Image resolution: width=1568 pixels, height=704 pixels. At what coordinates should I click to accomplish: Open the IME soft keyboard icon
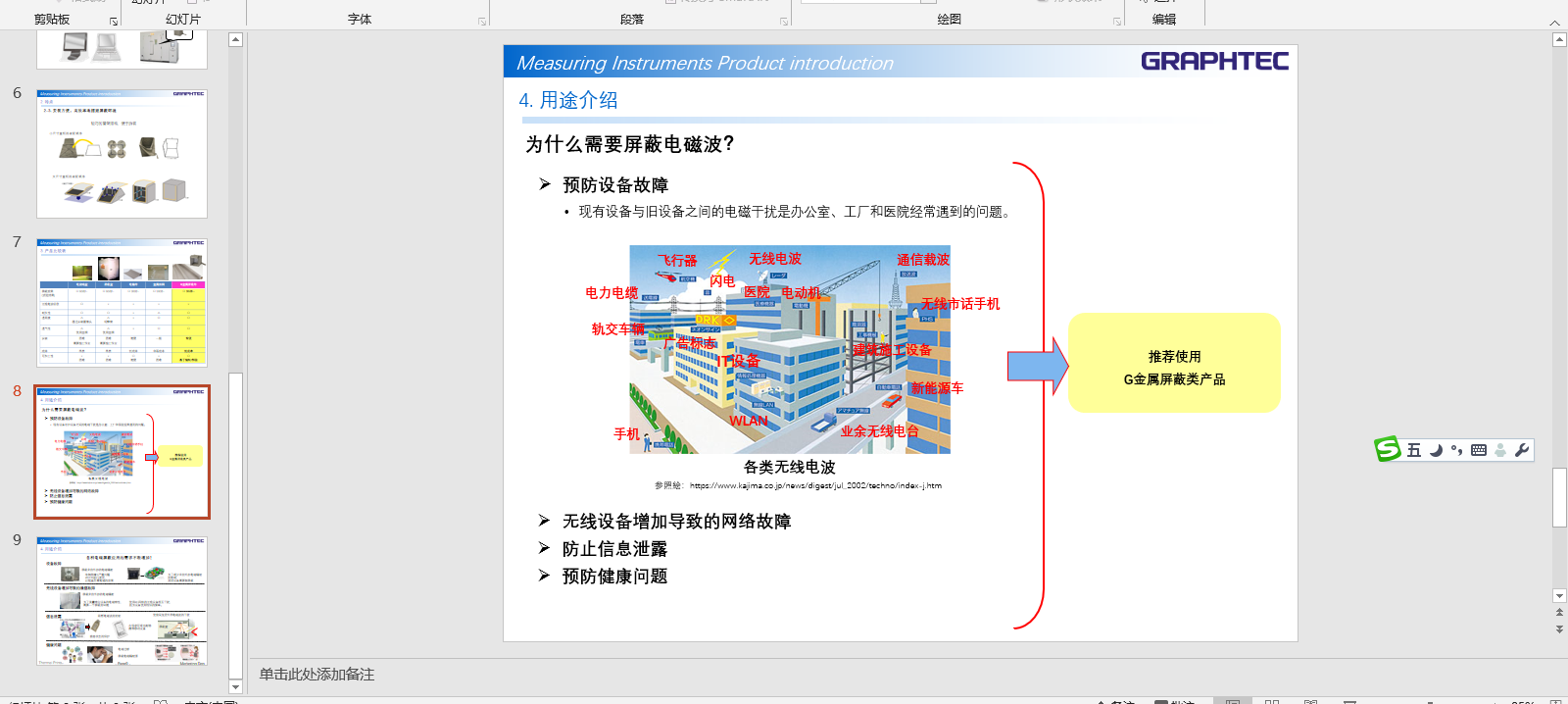[1479, 450]
